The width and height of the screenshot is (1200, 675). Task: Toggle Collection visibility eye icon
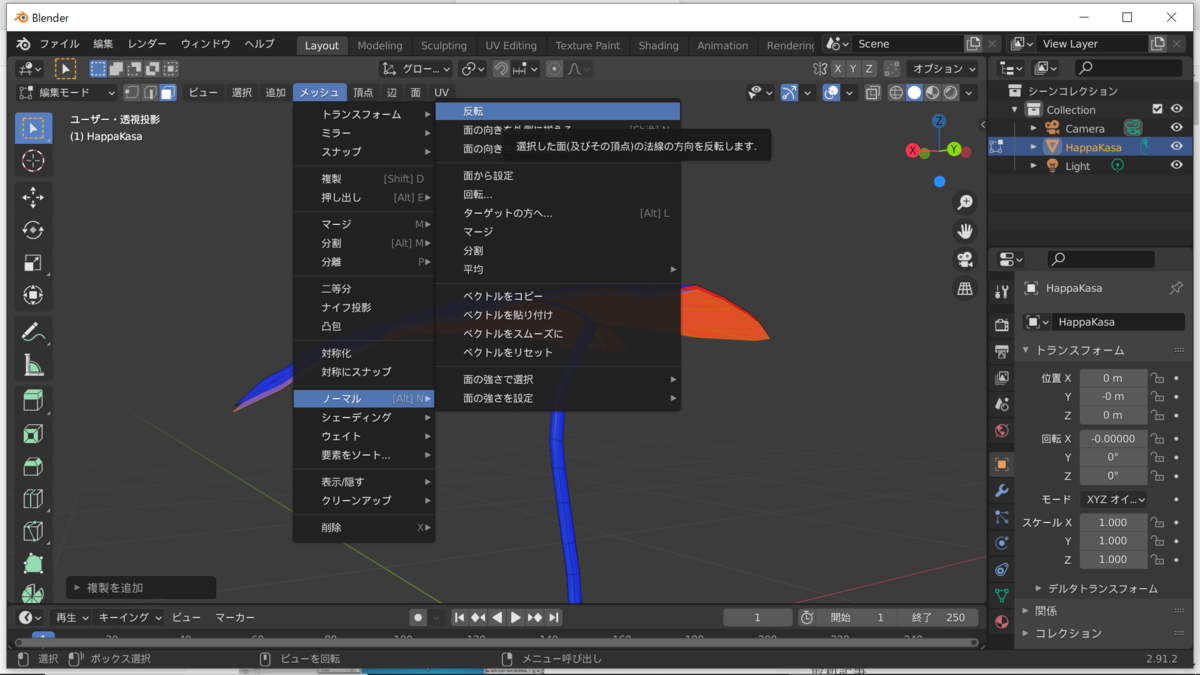(1177, 110)
